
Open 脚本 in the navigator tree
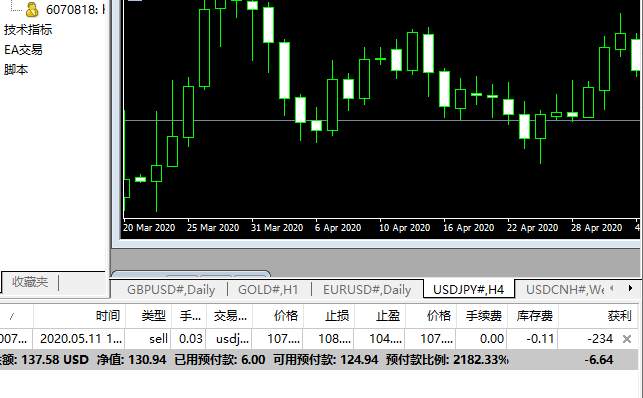coord(16,69)
